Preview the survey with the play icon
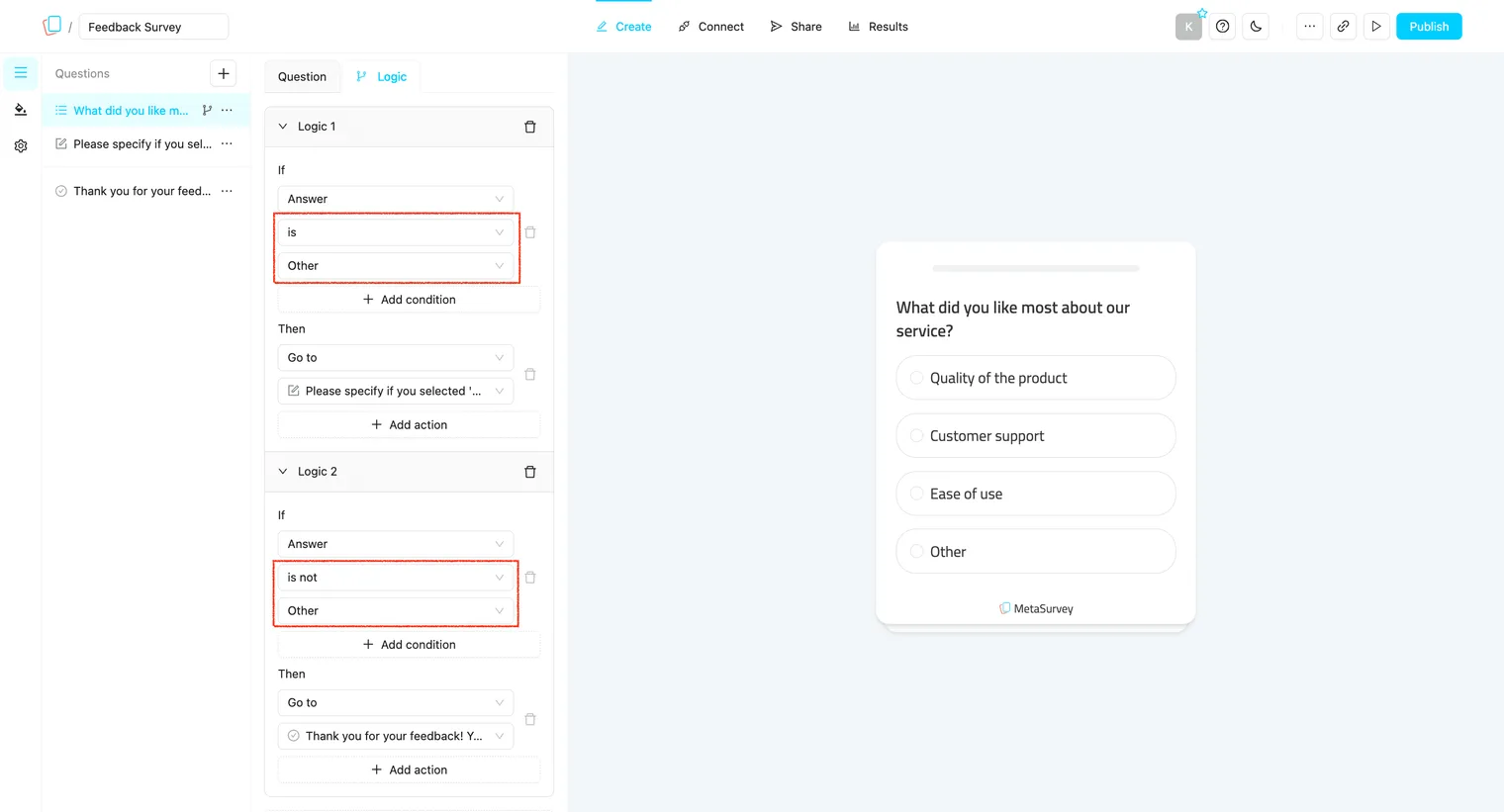Screen dimensions: 1504x812 click(x=1376, y=27)
